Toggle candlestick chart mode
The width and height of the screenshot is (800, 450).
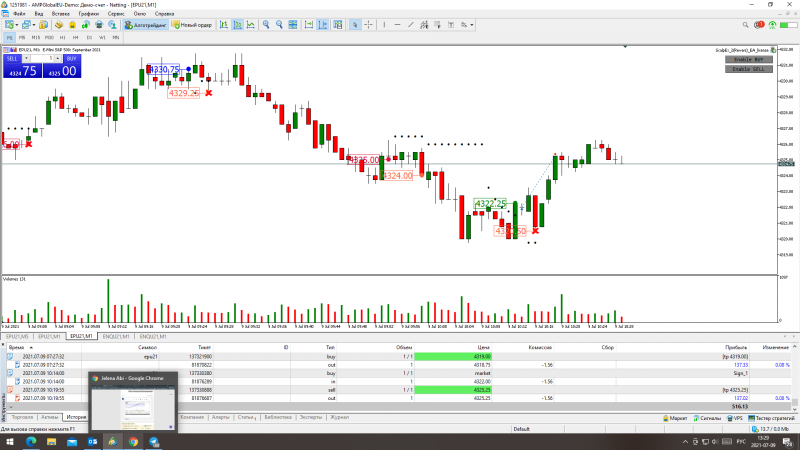(237, 24)
